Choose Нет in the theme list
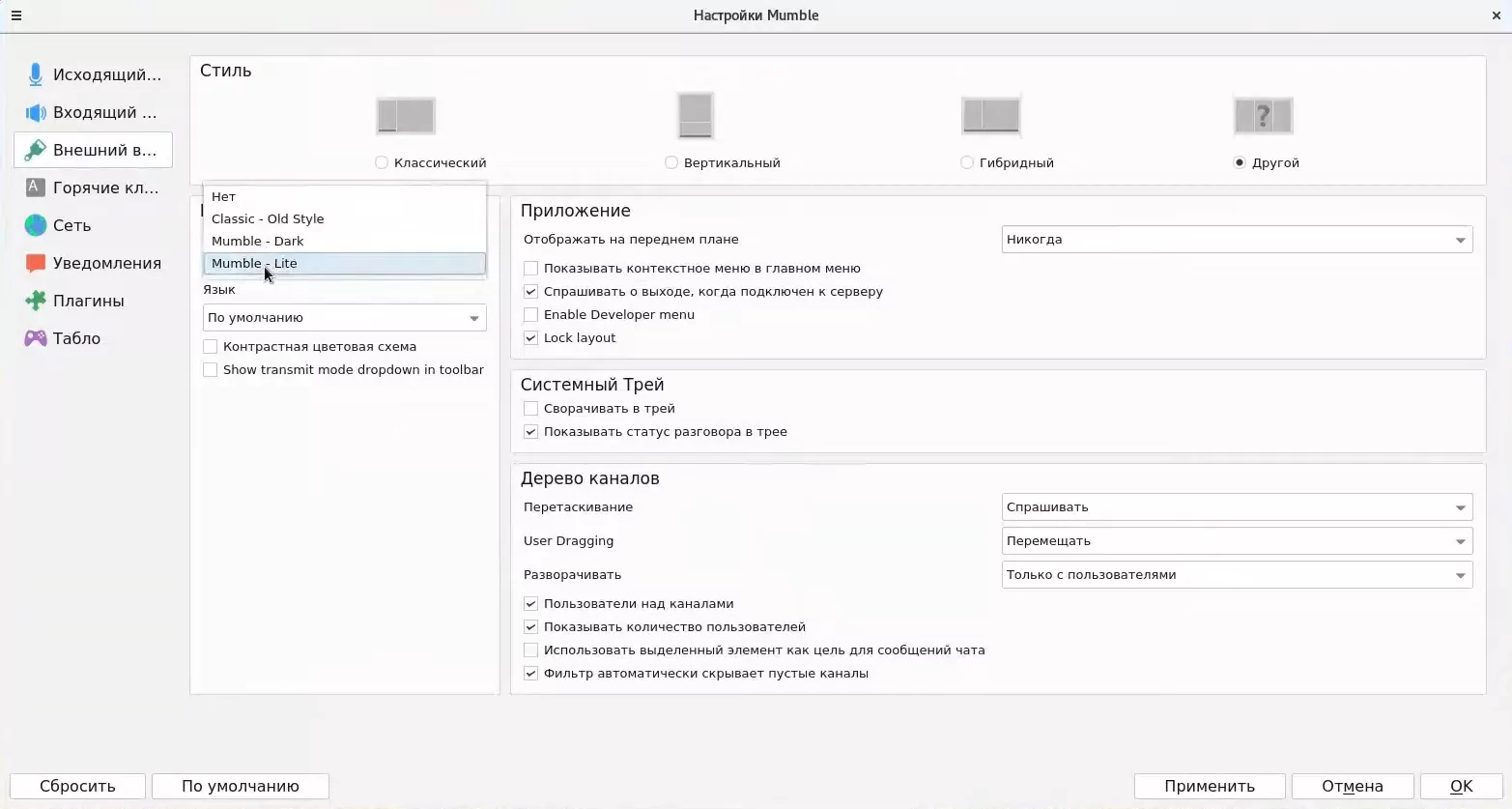The height and width of the screenshot is (809, 1512). tap(345, 196)
